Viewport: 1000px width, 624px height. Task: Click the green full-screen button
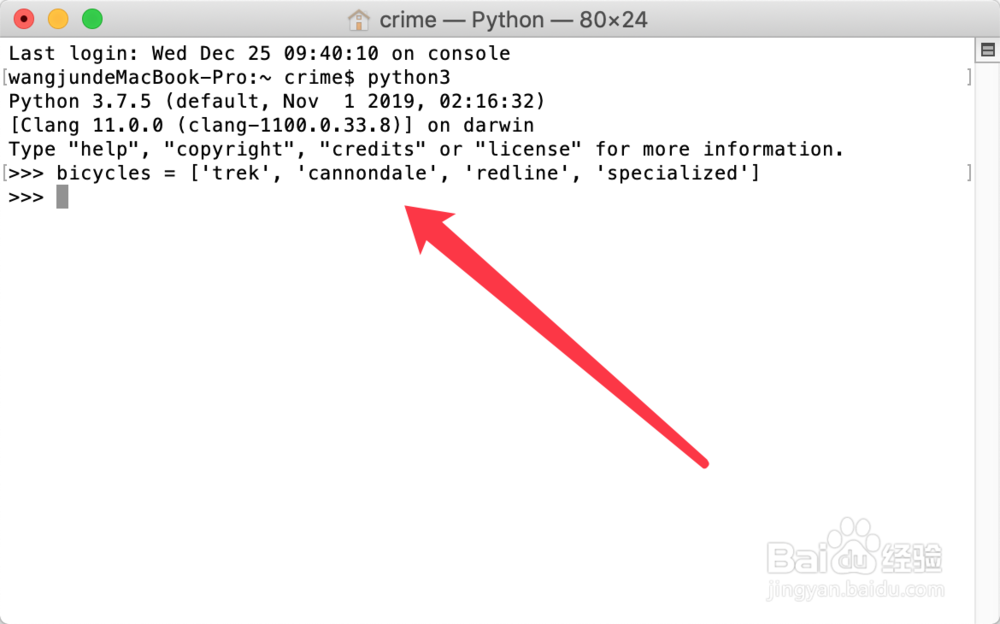92,19
